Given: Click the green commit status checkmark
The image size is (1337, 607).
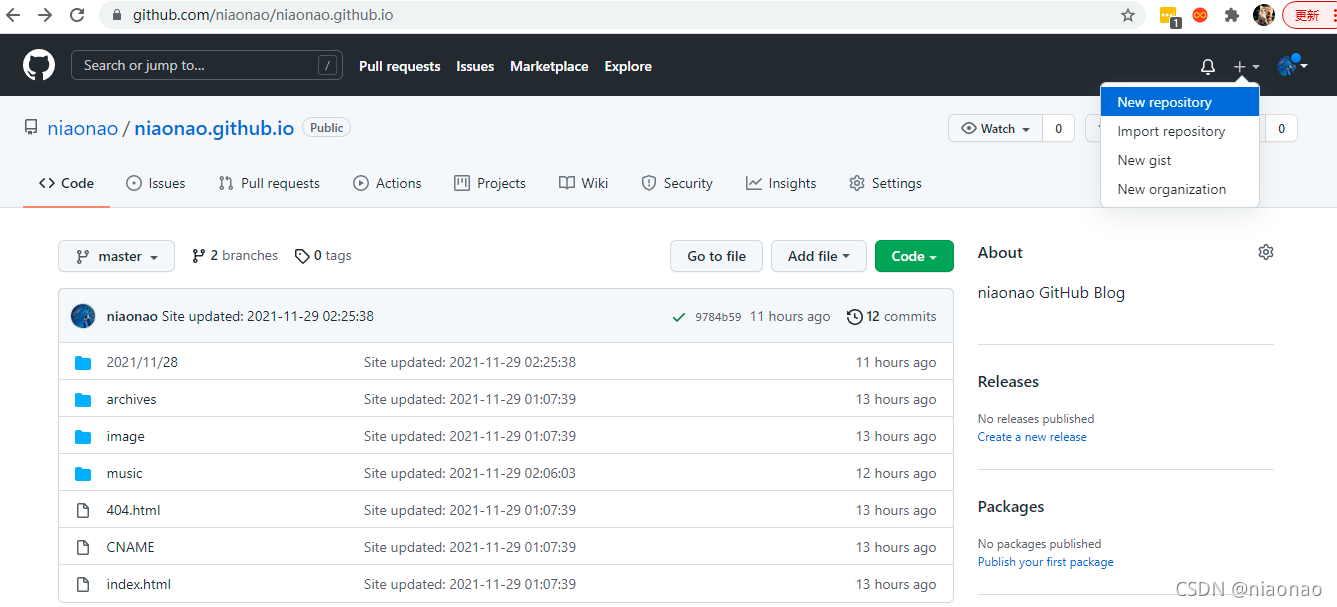Looking at the screenshot, I should click(x=680, y=317).
